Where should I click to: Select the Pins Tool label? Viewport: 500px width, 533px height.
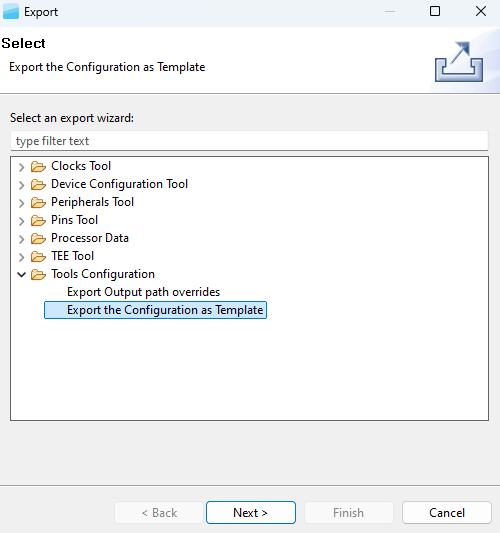74,220
